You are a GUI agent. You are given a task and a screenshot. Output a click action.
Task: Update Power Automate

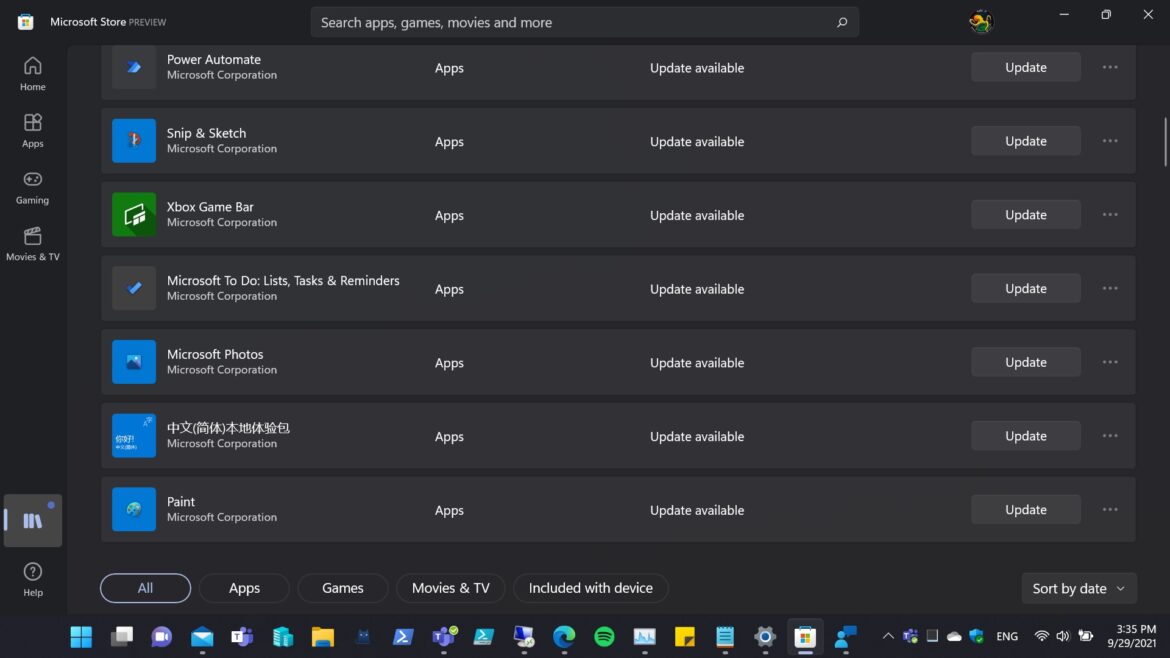click(x=1025, y=67)
